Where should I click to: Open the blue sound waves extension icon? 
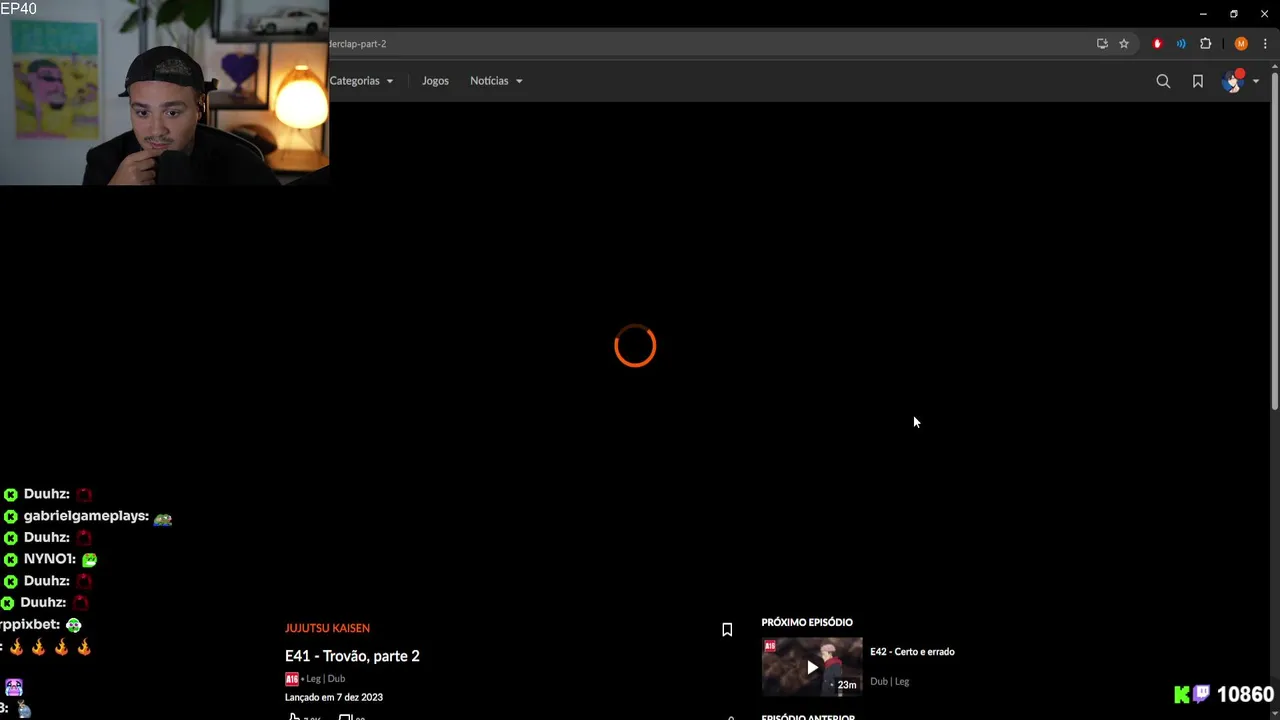[1181, 44]
